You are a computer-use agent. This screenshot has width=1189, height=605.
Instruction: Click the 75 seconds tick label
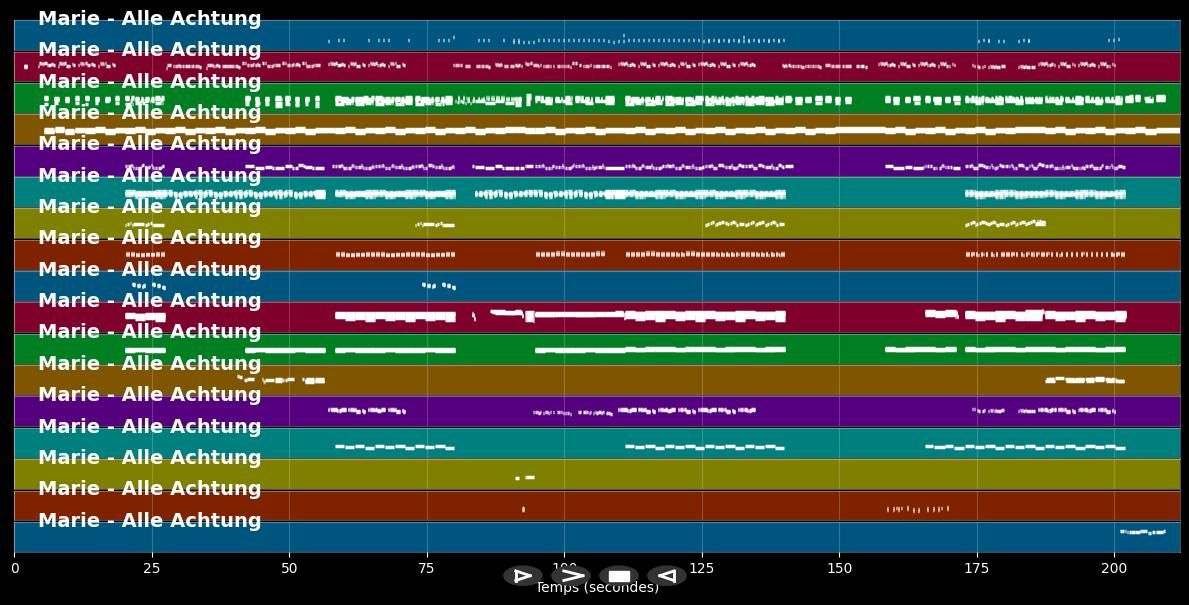point(427,568)
